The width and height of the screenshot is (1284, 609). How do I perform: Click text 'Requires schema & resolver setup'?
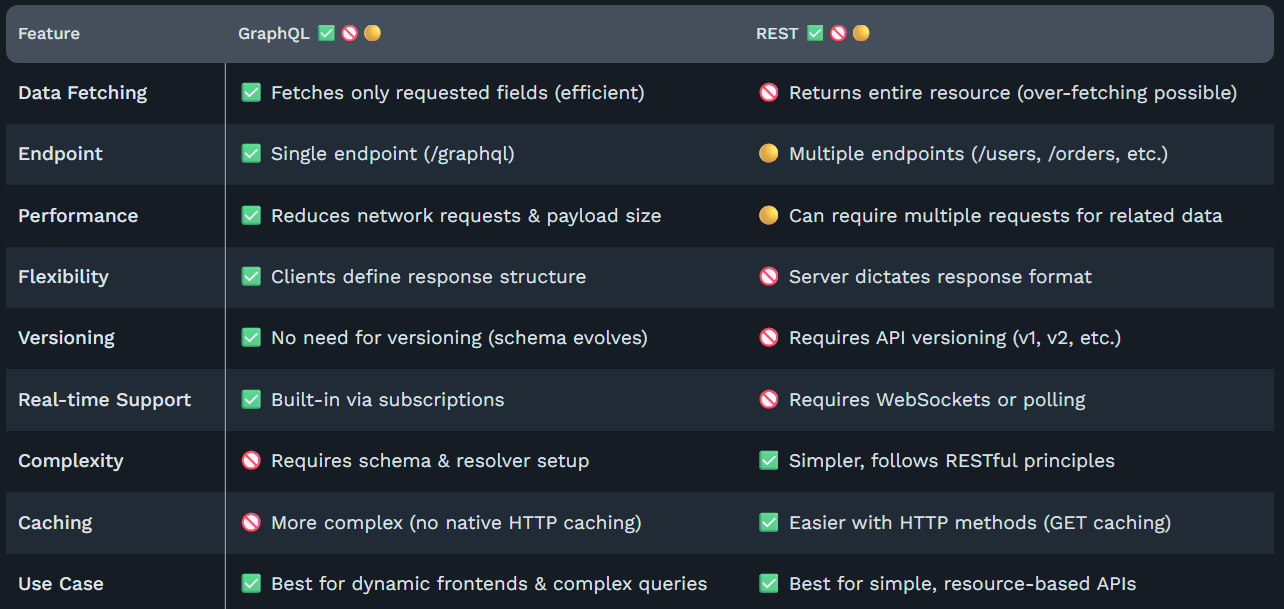pos(430,461)
